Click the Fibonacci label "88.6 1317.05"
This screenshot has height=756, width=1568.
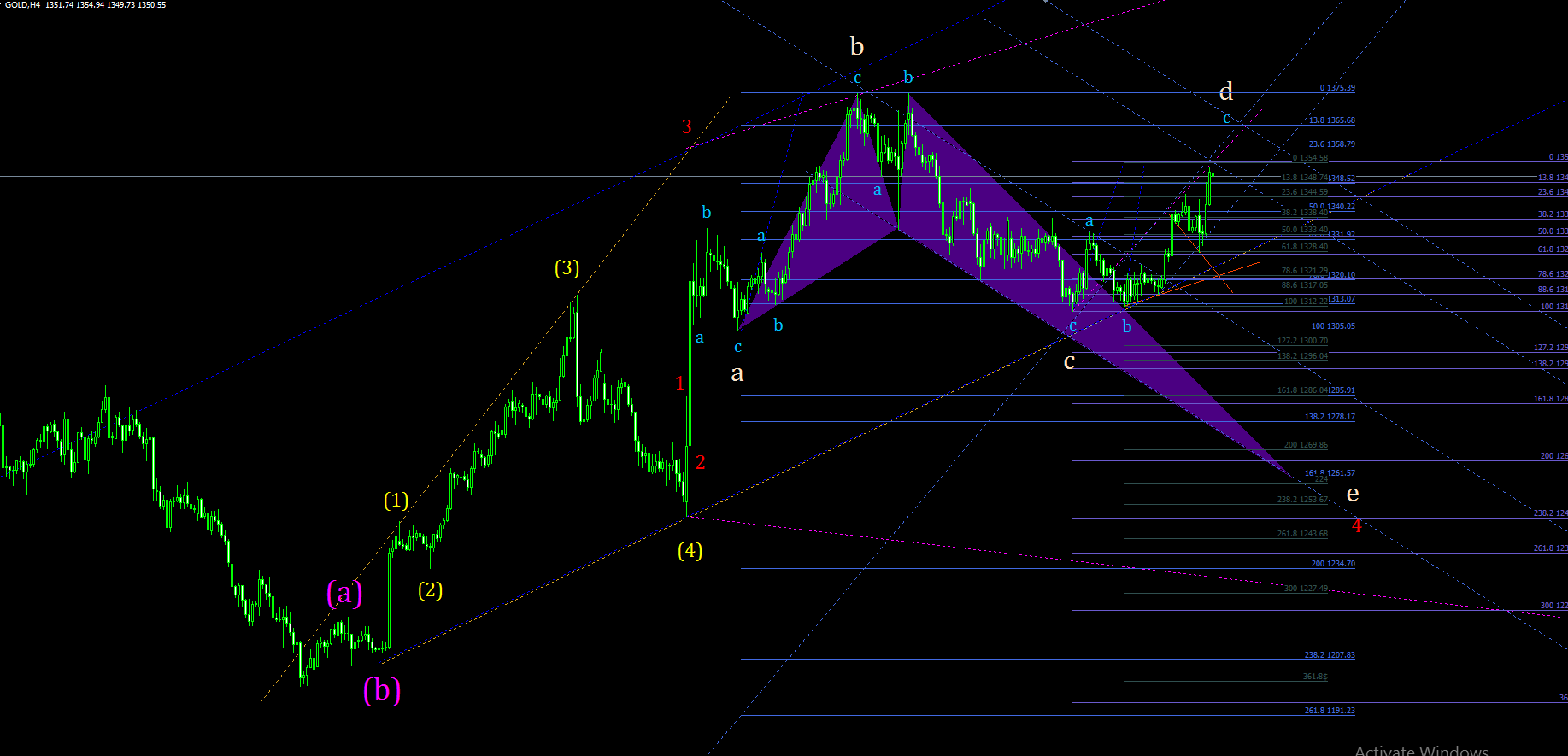tap(1305, 285)
